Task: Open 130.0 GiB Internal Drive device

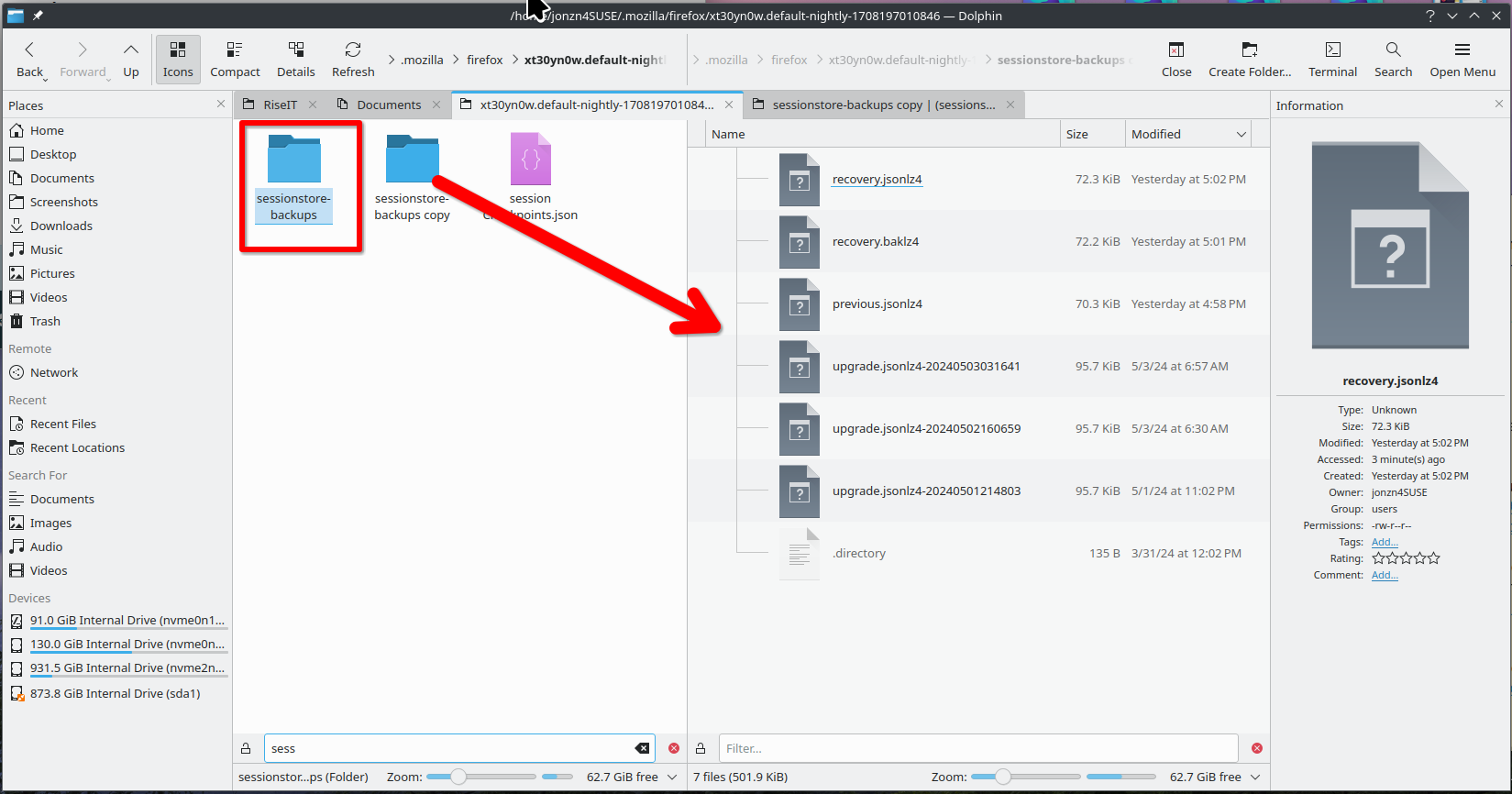Action: 116,645
